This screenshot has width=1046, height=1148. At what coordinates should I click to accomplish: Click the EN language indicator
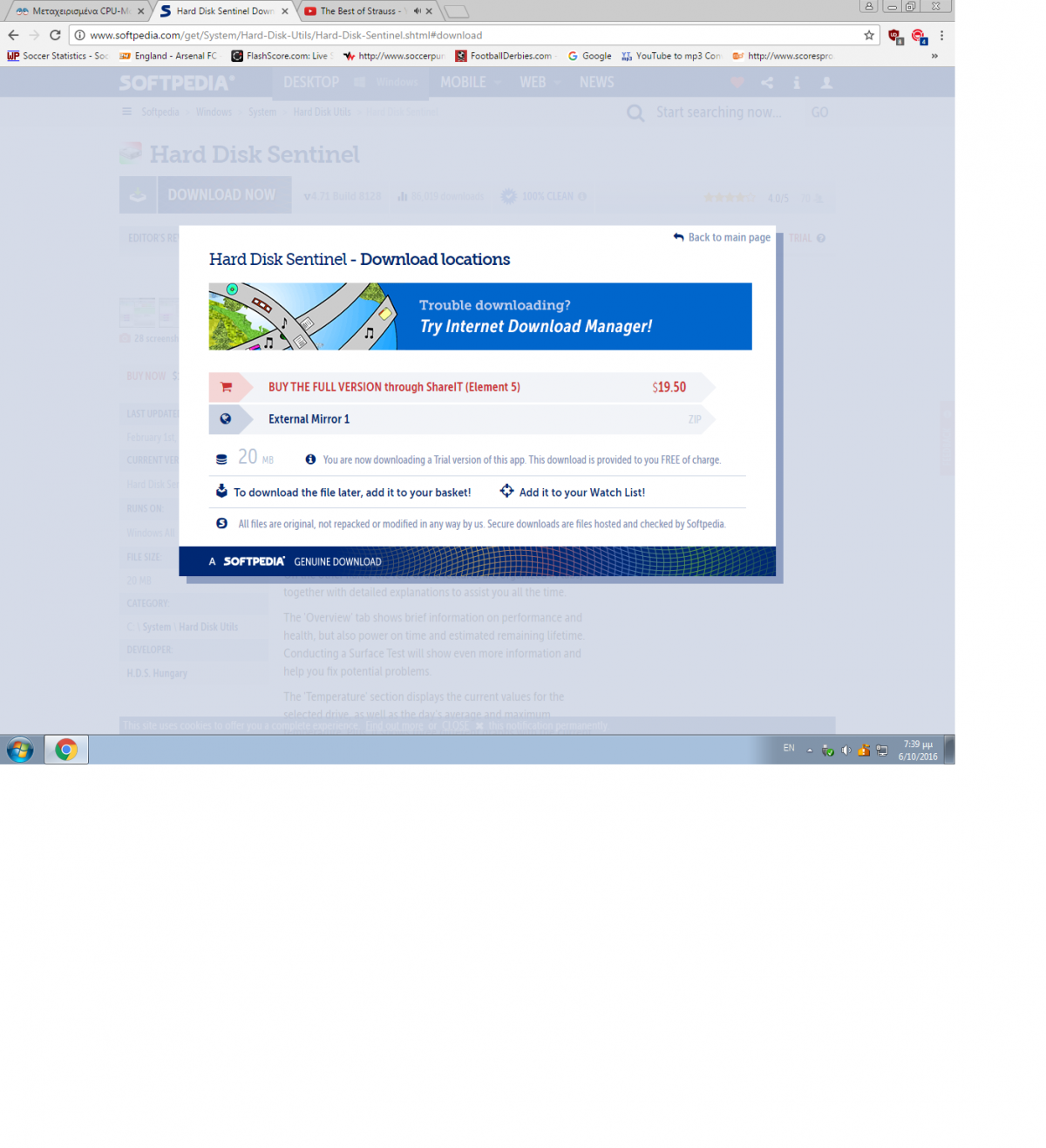point(789,748)
